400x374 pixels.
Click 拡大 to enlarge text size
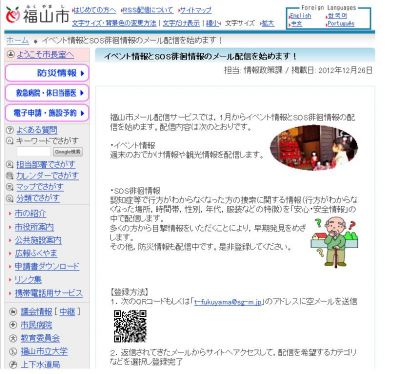[268, 23]
